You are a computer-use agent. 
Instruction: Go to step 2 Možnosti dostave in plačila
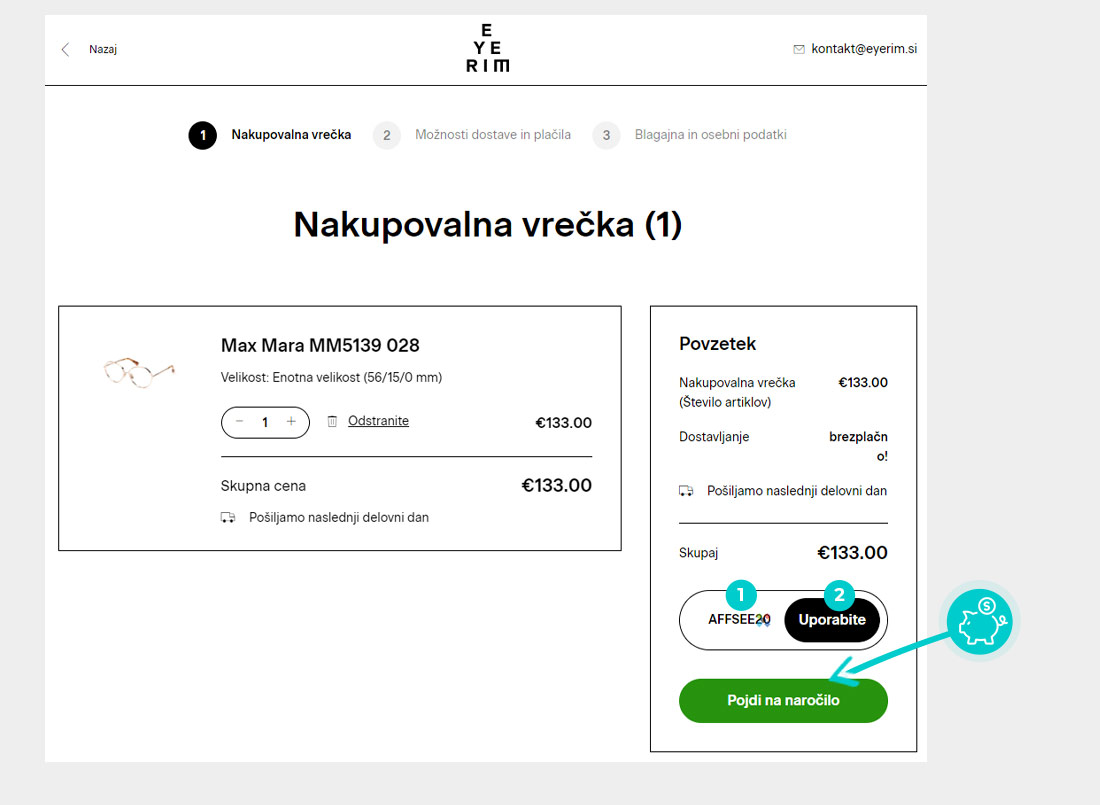(x=472, y=135)
